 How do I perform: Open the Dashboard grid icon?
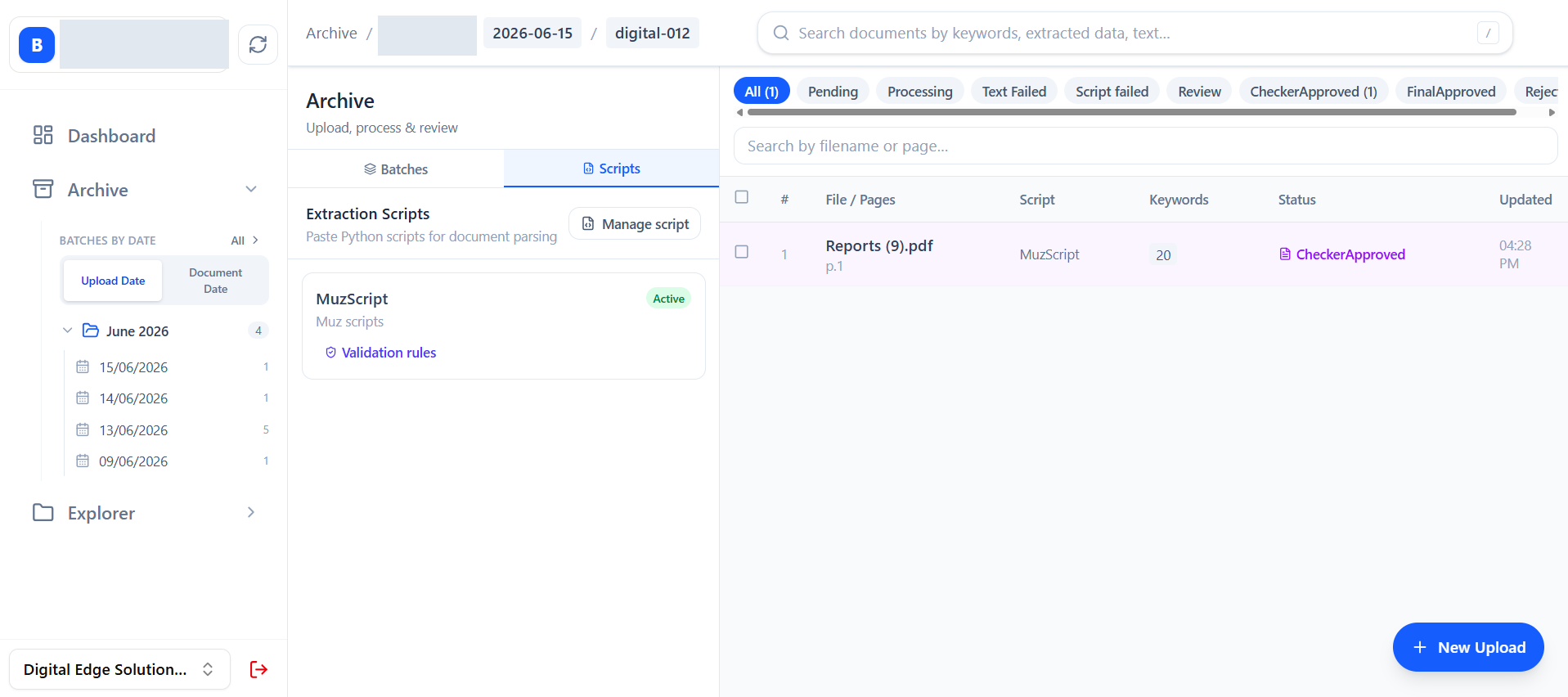coord(43,135)
